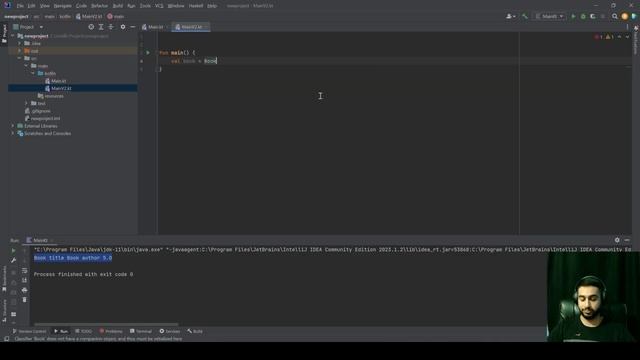Hide the Run tool window
The width and height of the screenshot is (640, 360).
tap(627, 240)
